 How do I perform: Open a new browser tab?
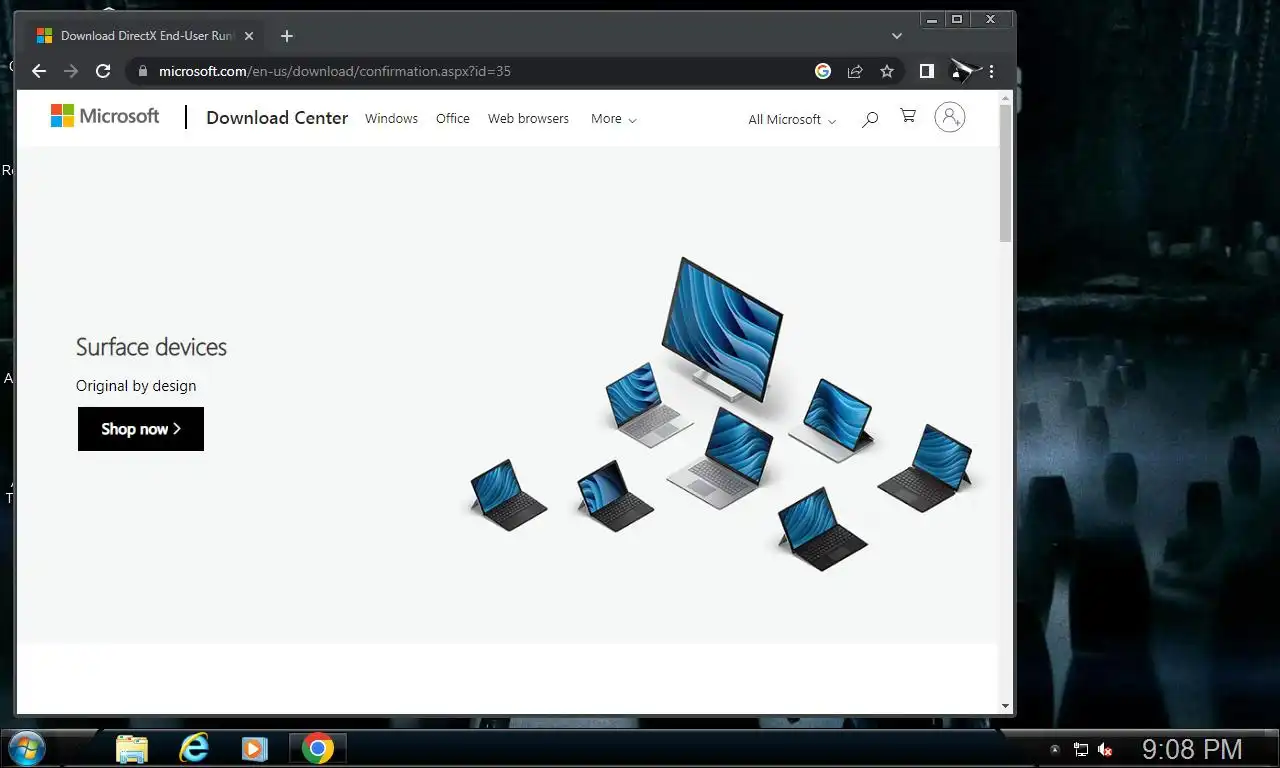[x=287, y=36]
